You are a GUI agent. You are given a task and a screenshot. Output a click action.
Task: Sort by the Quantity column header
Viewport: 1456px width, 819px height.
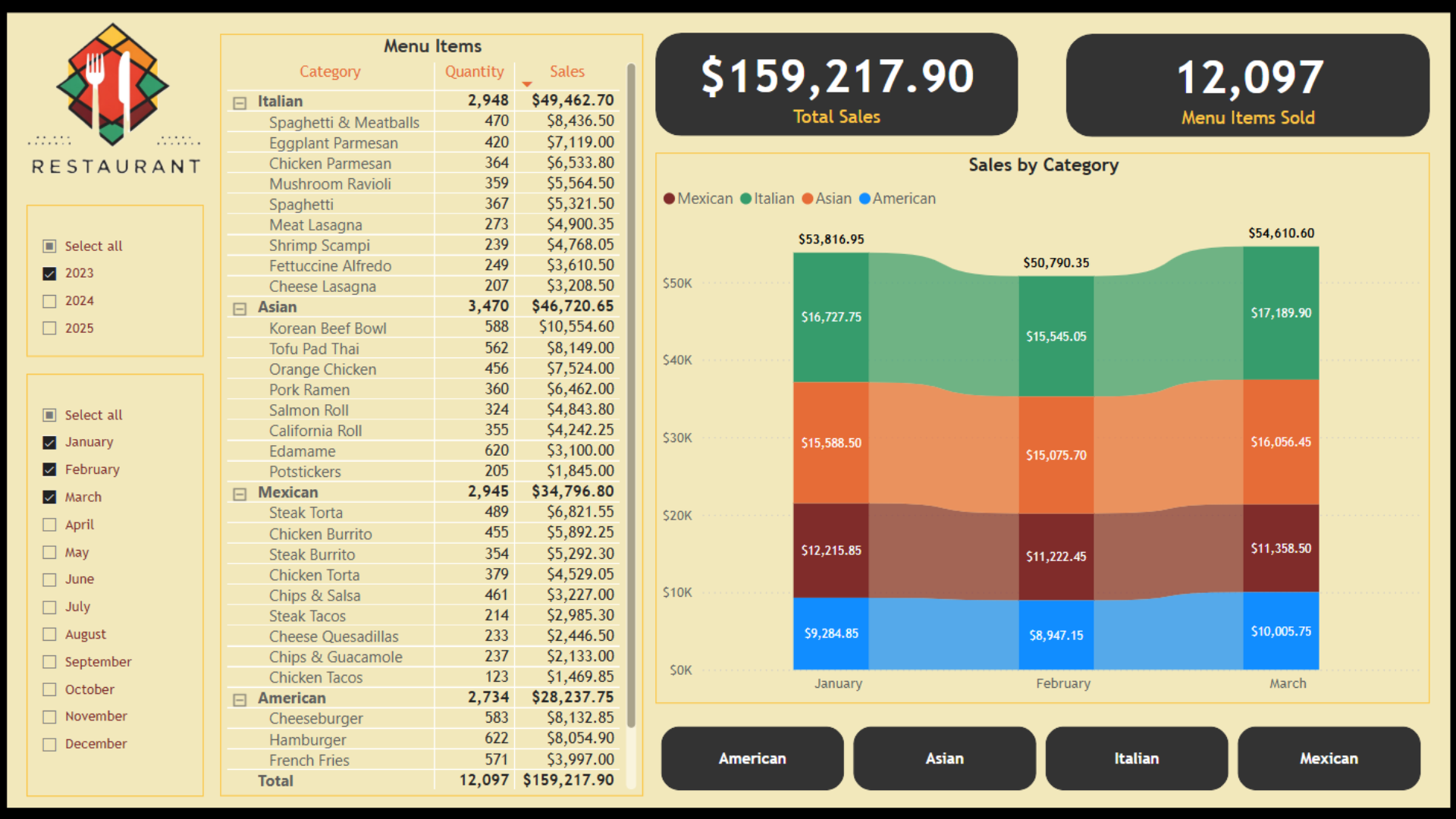474,71
